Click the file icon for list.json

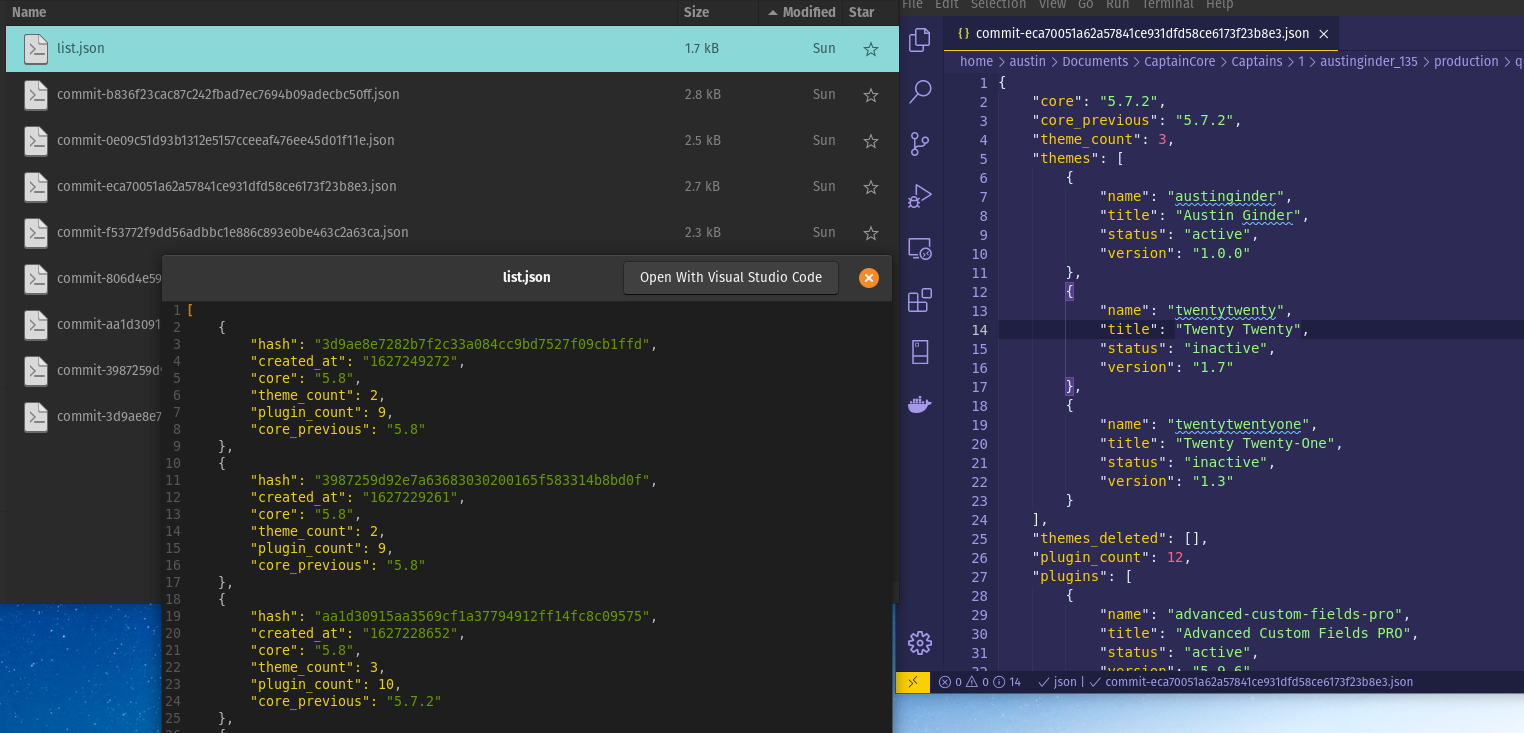[x=36, y=49]
